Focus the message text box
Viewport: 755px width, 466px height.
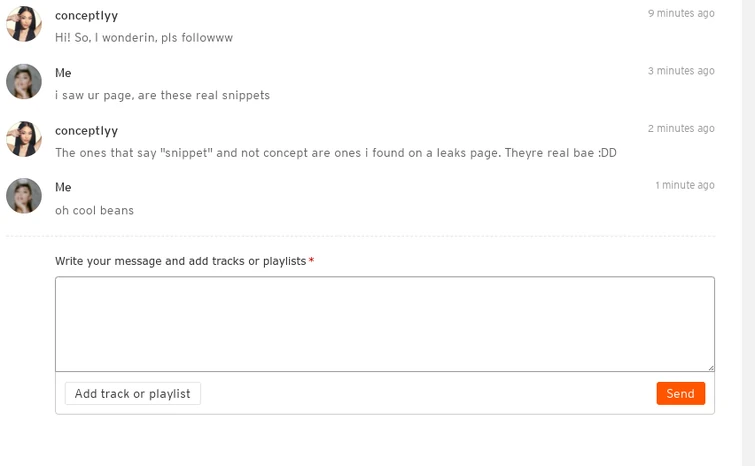[384, 323]
